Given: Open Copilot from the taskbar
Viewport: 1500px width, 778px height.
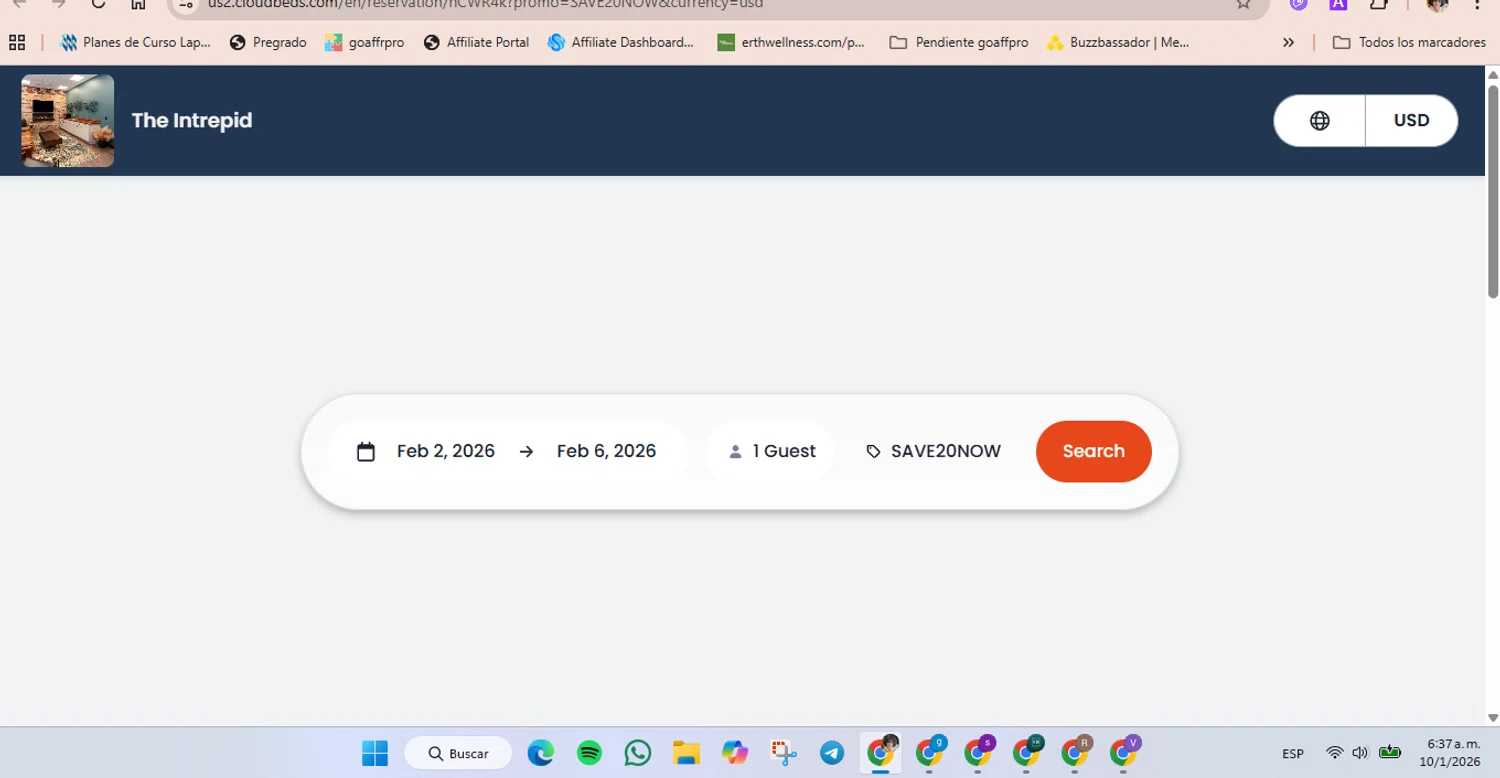Looking at the screenshot, I should [735, 753].
